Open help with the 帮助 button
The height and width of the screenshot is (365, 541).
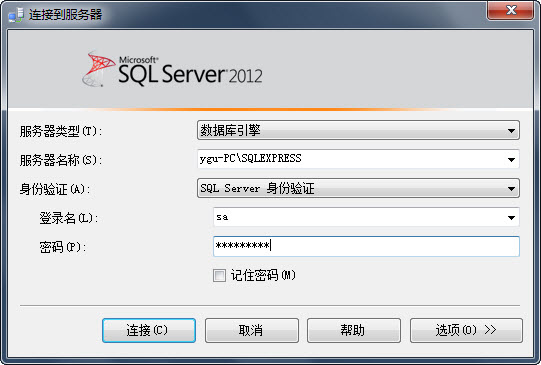pyautogui.click(x=354, y=330)
